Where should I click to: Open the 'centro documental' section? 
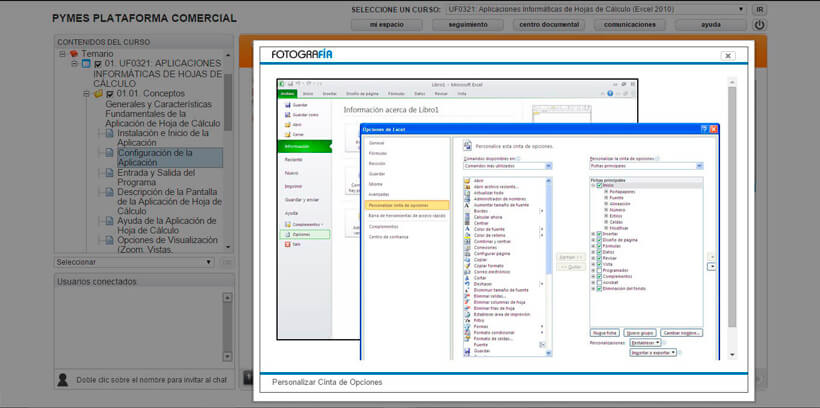[x=549, y=25]
